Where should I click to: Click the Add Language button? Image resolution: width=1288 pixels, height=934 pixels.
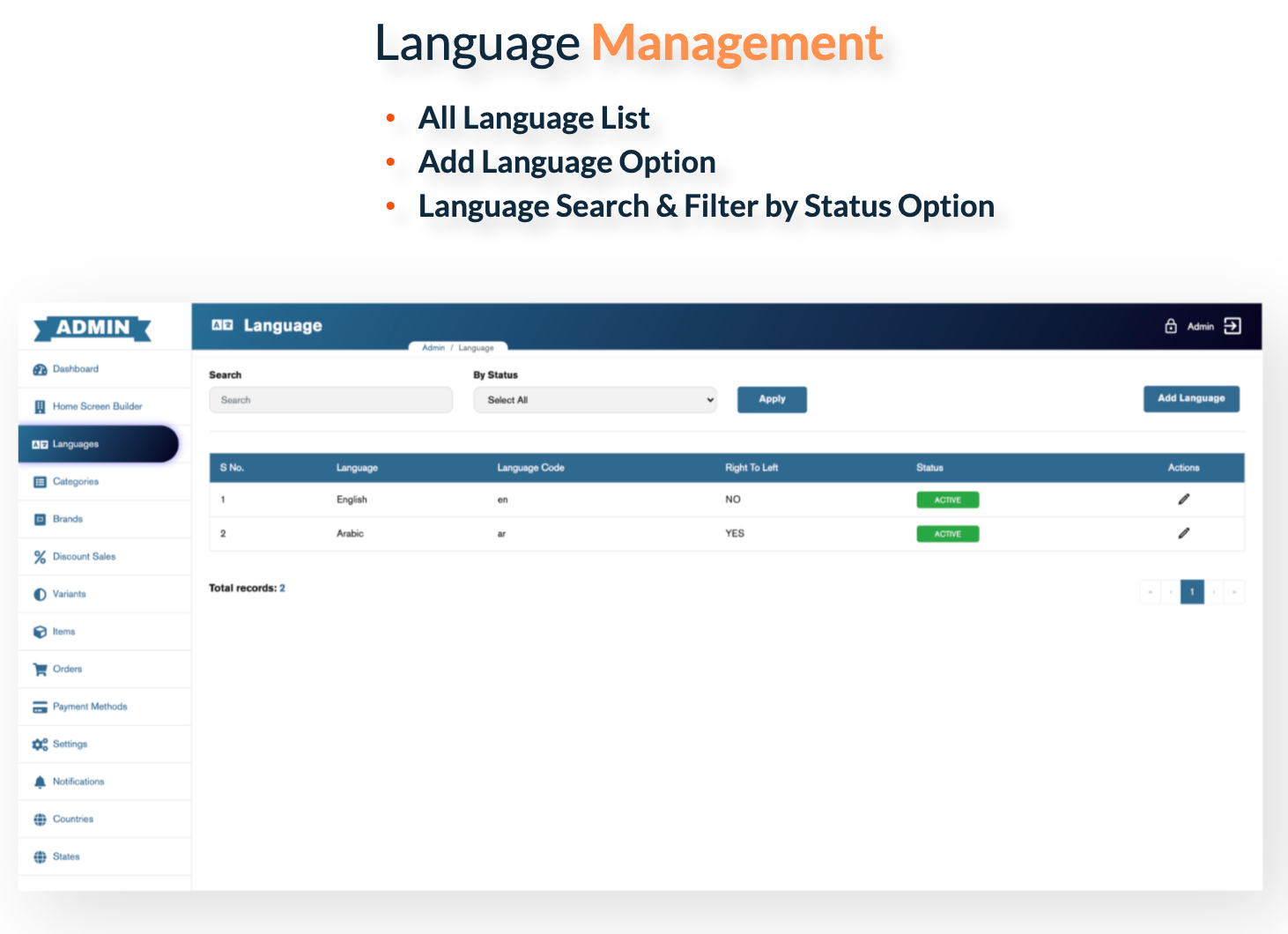(x=1191, y=399)
